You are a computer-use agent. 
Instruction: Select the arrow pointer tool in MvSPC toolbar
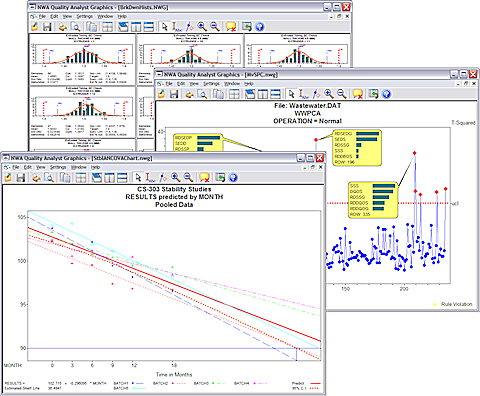291,94
